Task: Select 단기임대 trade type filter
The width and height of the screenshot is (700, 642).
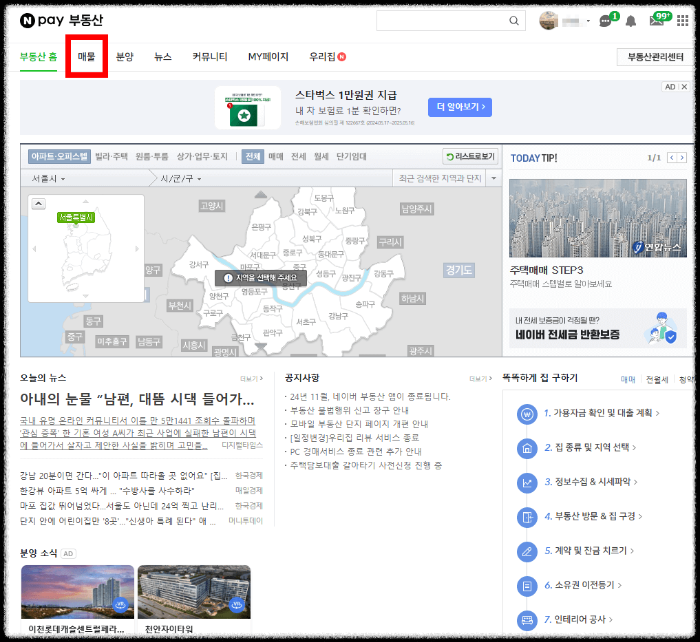Action: pos(351,156)
